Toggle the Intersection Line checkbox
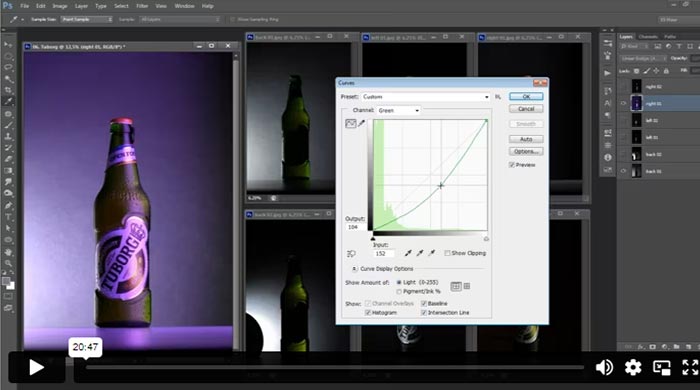This screenshot has width=700, height=390. 424,313
